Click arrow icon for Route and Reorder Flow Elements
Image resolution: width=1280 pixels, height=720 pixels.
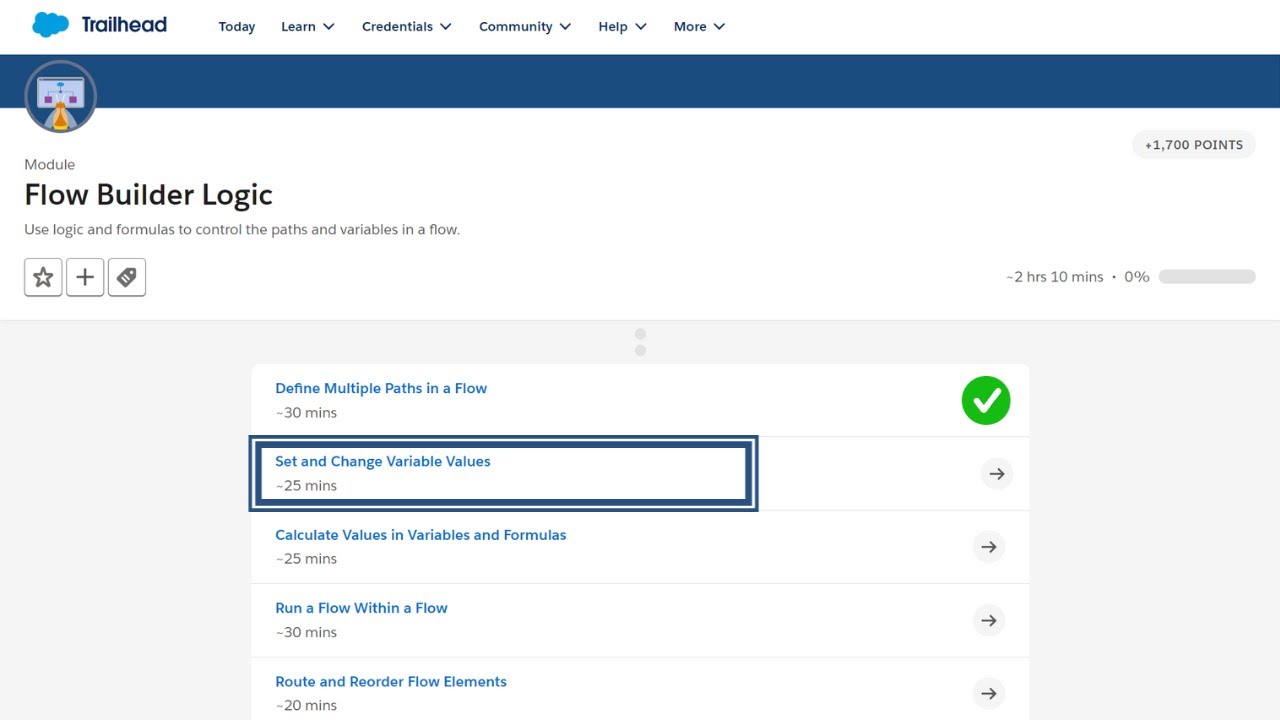(989, 693)
